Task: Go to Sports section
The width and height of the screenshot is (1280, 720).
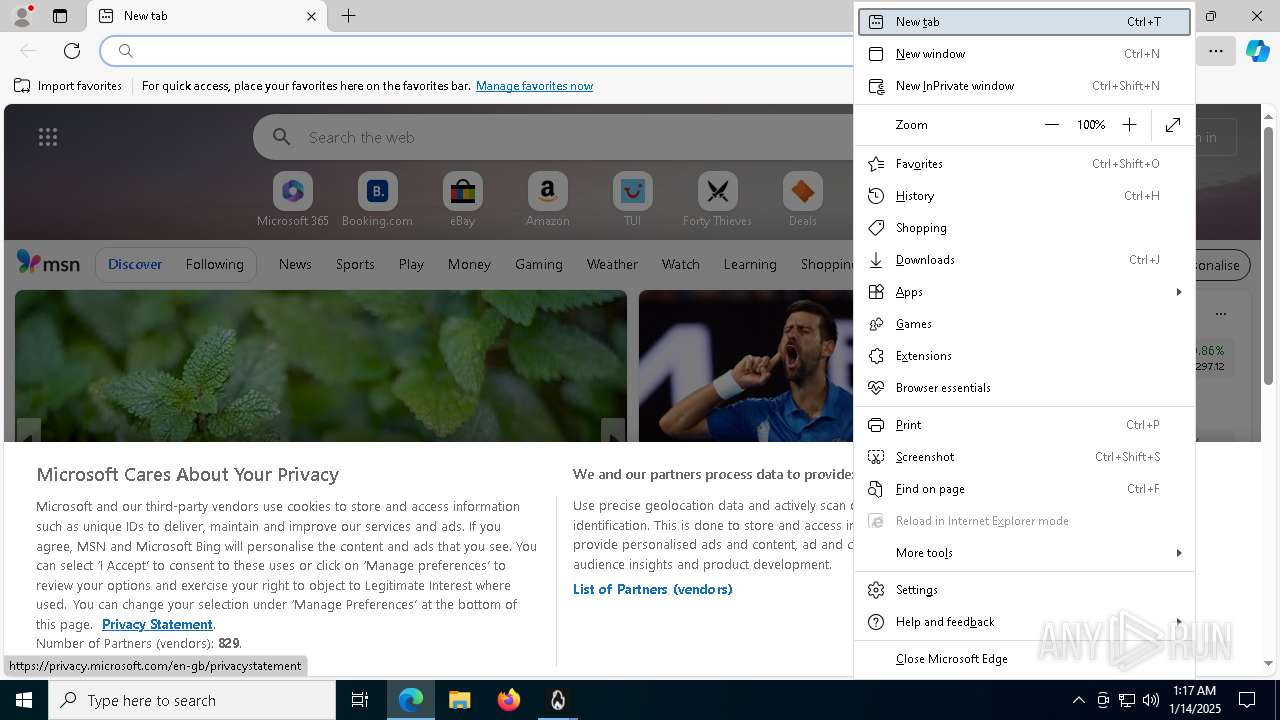Action: (x=355, y=264)
